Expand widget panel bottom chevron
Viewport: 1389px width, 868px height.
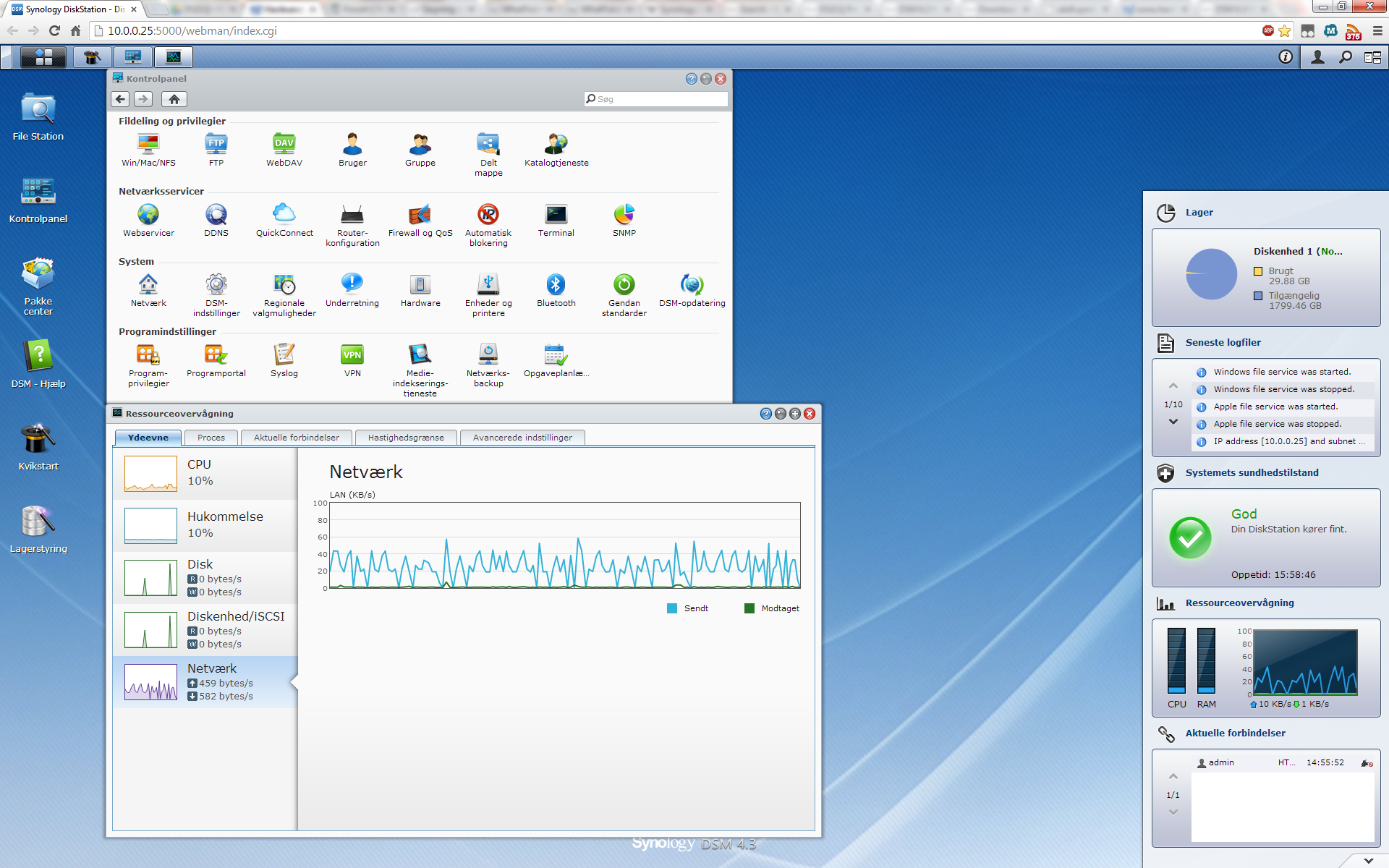[x=1368, y=861]
